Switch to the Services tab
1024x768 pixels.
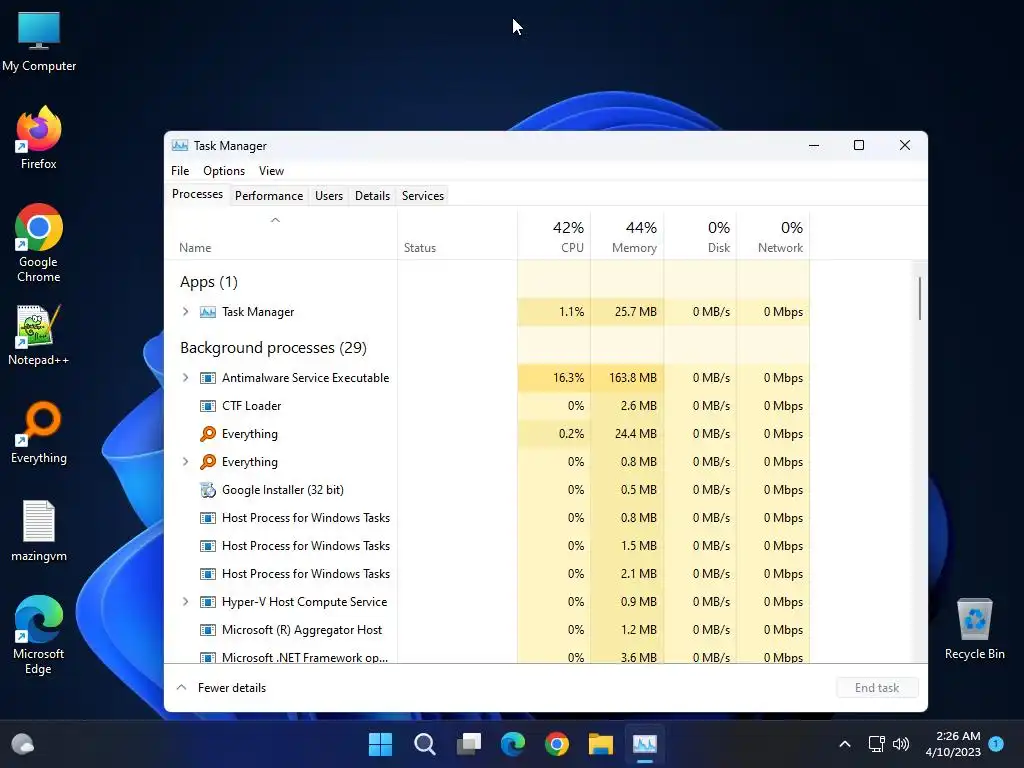click(x=423, y=196)
